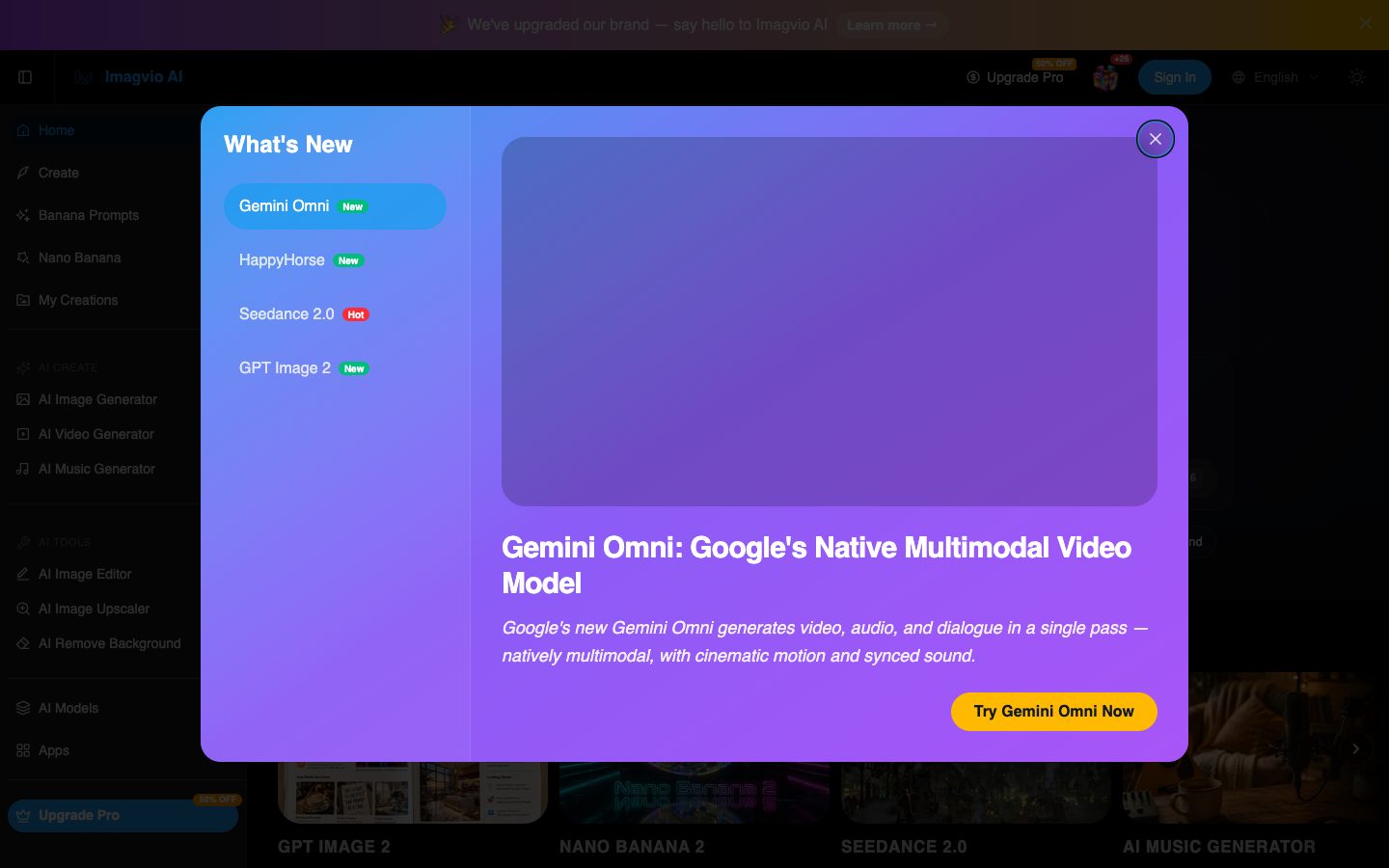Click Try Gemini Omni Now button
Screen dimensions: 1389x868
(1053, 712)
